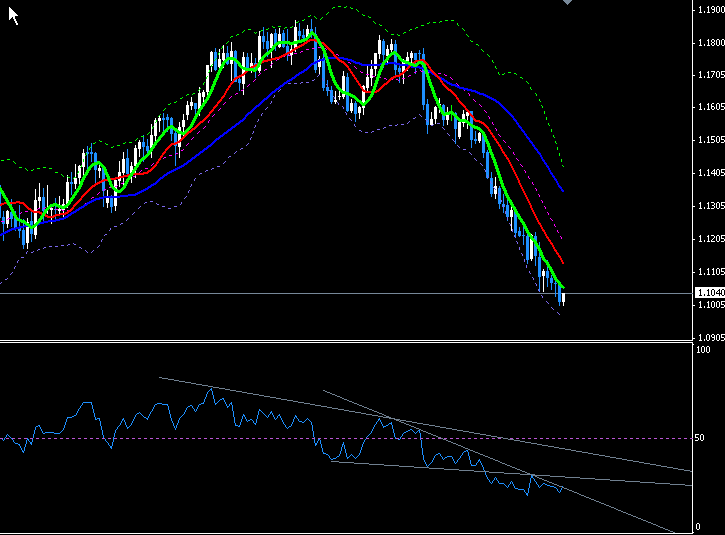The width and height of the screenshot is (725, 535).
Task: Click the 1.1205 price scale value
Action: point(708,239)
